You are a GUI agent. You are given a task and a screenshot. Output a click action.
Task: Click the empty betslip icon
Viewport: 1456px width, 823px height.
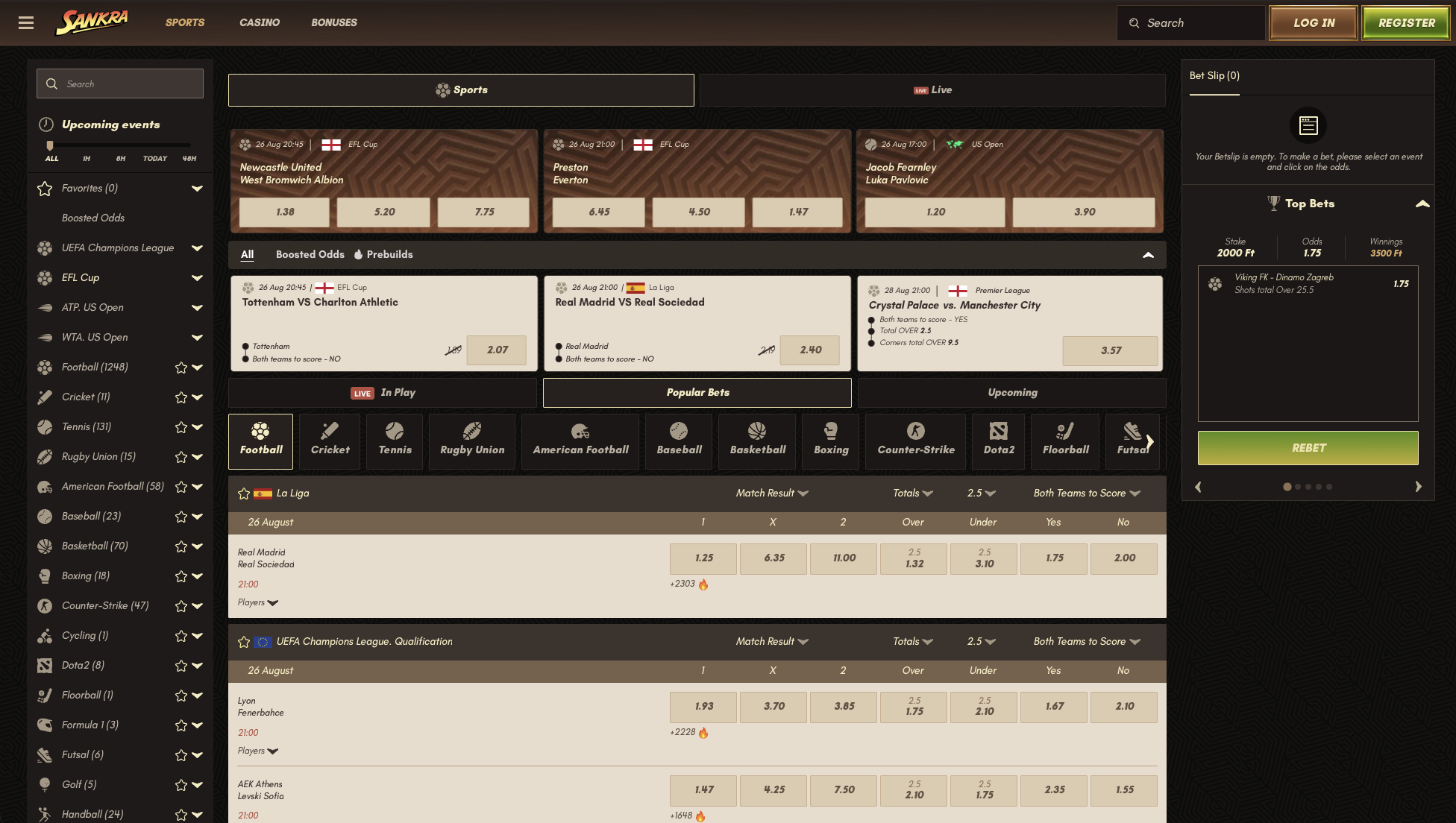[x=1308, y=125]
